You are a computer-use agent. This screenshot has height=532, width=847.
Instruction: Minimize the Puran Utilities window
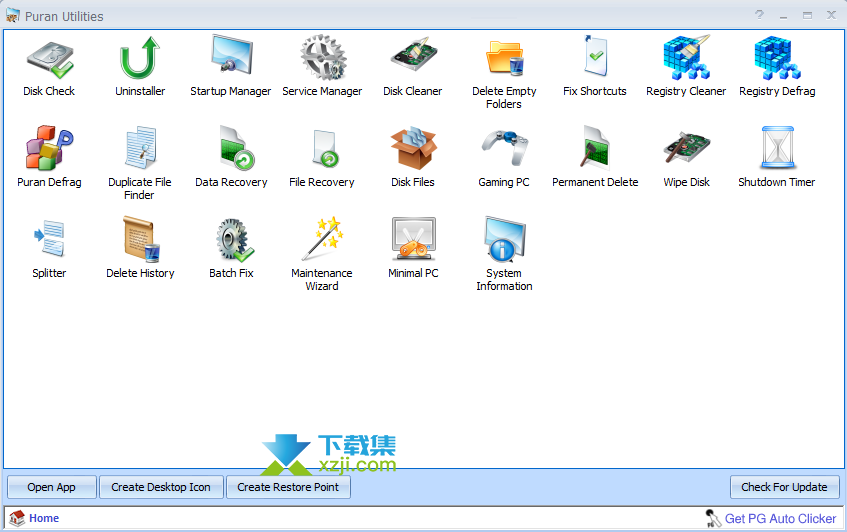point(783,16)
